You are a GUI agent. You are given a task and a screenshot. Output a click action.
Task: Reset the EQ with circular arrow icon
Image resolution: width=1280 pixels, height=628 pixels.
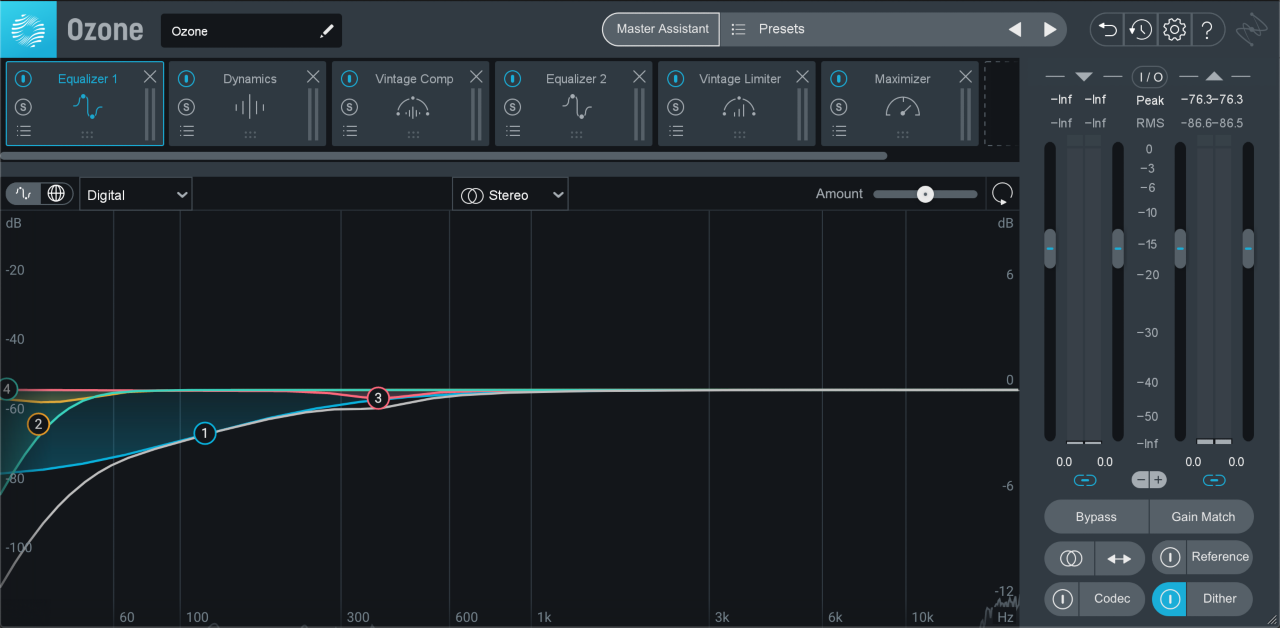tap(1001, 194)
